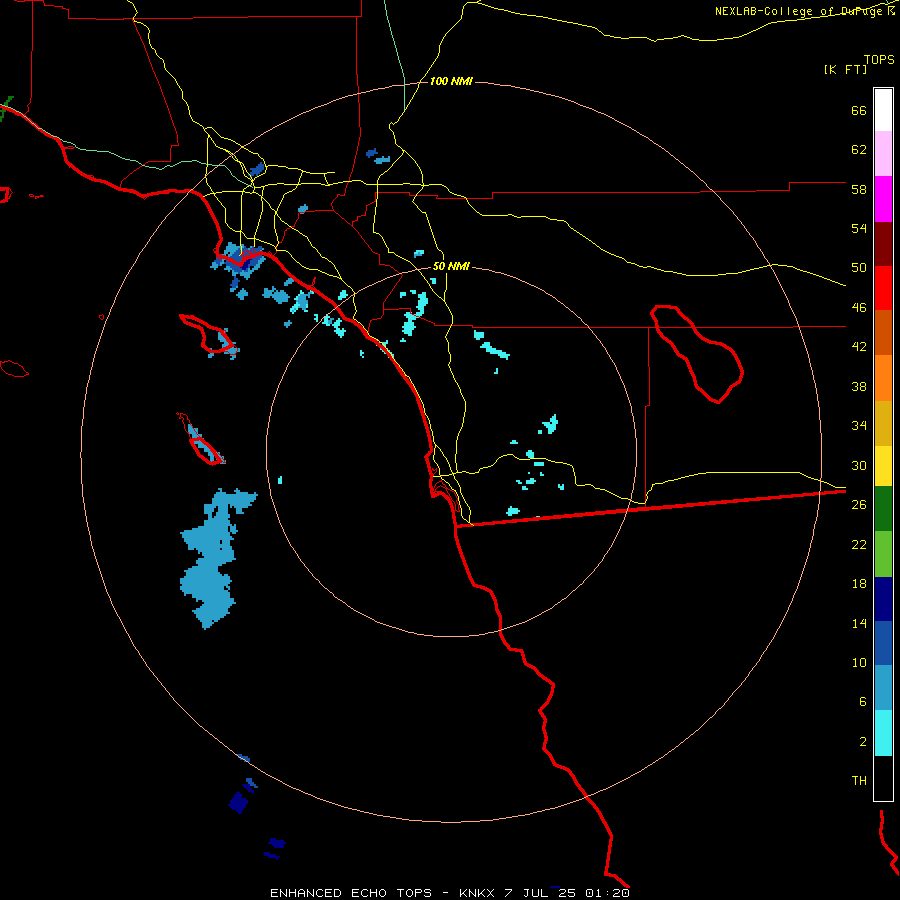Image resolution: width=900 pixels, height=900 pixels.
Task: Click the gold legend swatch
Action: pyautogui.click(x=883, y=423)
